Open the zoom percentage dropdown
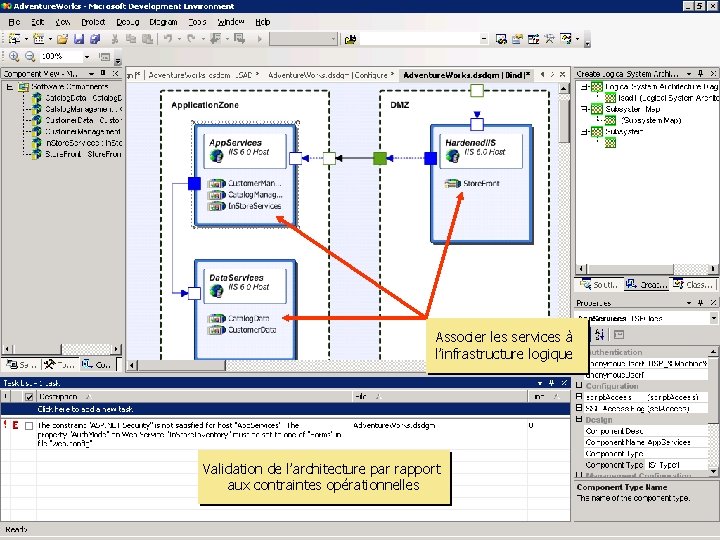 pos(87,56)
